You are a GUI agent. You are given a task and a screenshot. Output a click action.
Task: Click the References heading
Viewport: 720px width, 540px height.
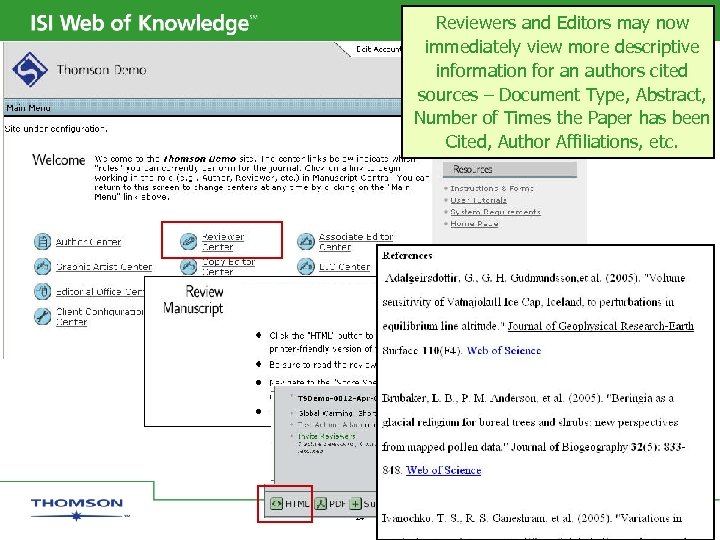click(407, 256)
